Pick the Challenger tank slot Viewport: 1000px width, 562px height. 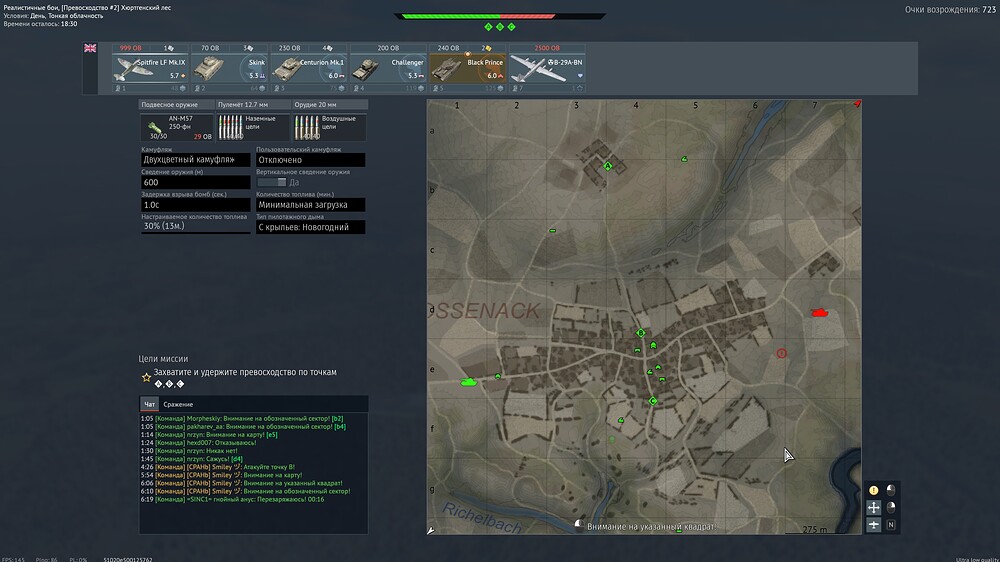(388, 68)
